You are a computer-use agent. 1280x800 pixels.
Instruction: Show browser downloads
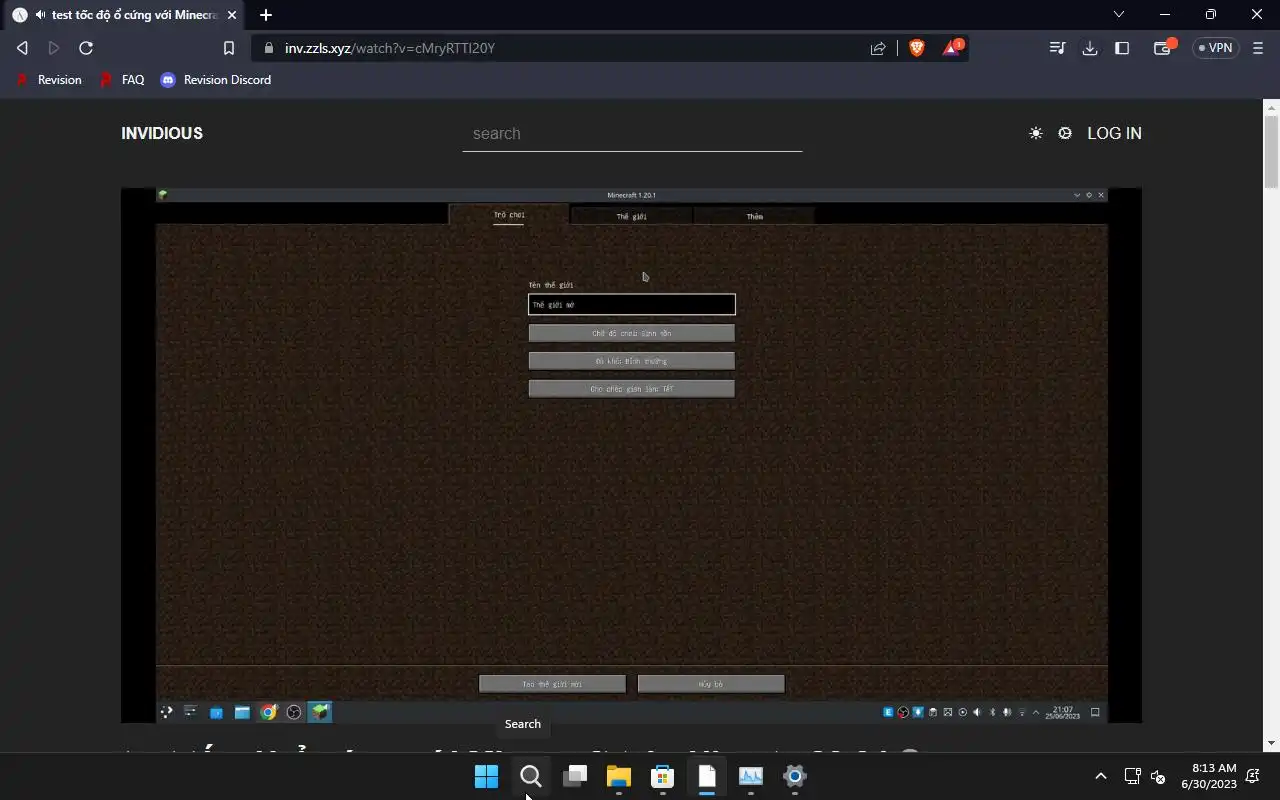[x=1090, y=48]
